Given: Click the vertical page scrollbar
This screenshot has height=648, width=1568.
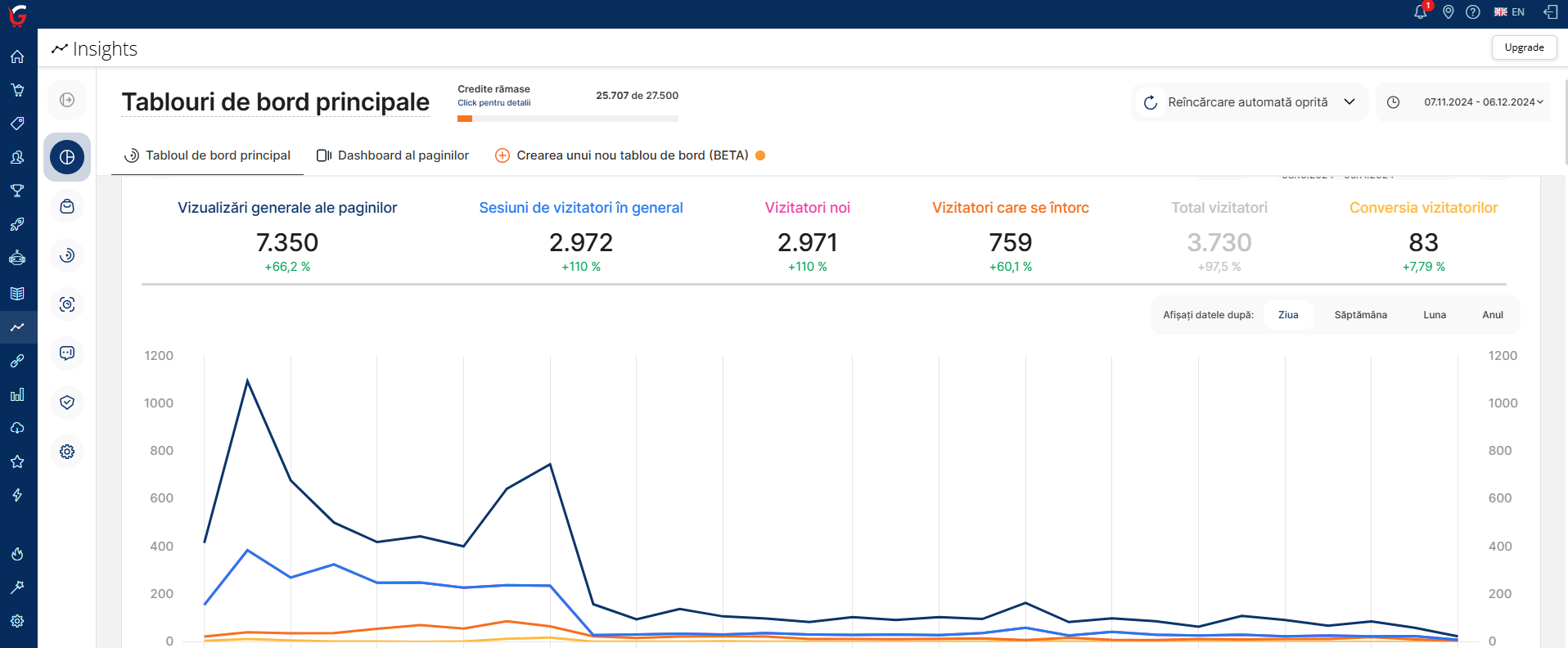Looking at the screenshot, I should [x=1565, y=123].
